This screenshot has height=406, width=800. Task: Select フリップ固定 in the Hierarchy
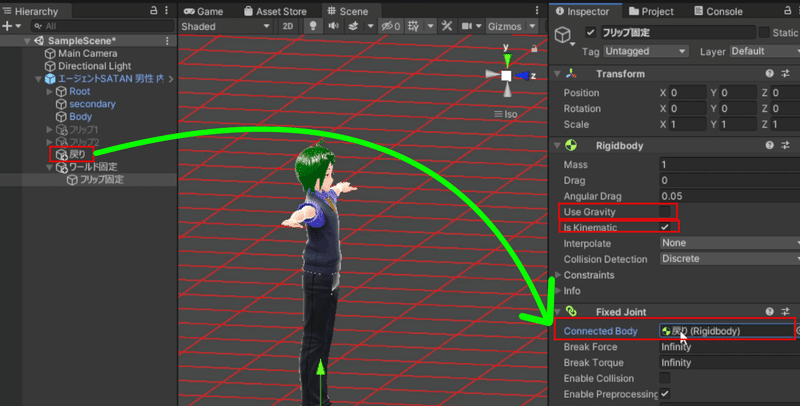(x=102, y=180)
